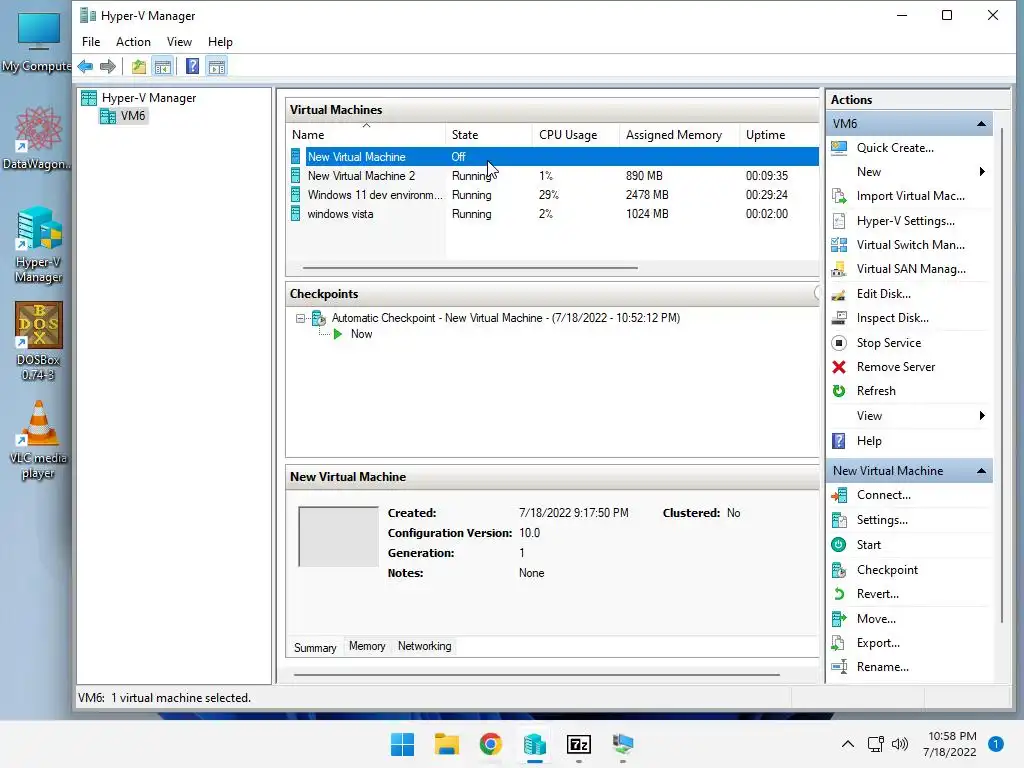Click the Revert action icon
Screen dimensions: 1024x768
[839, 594]
